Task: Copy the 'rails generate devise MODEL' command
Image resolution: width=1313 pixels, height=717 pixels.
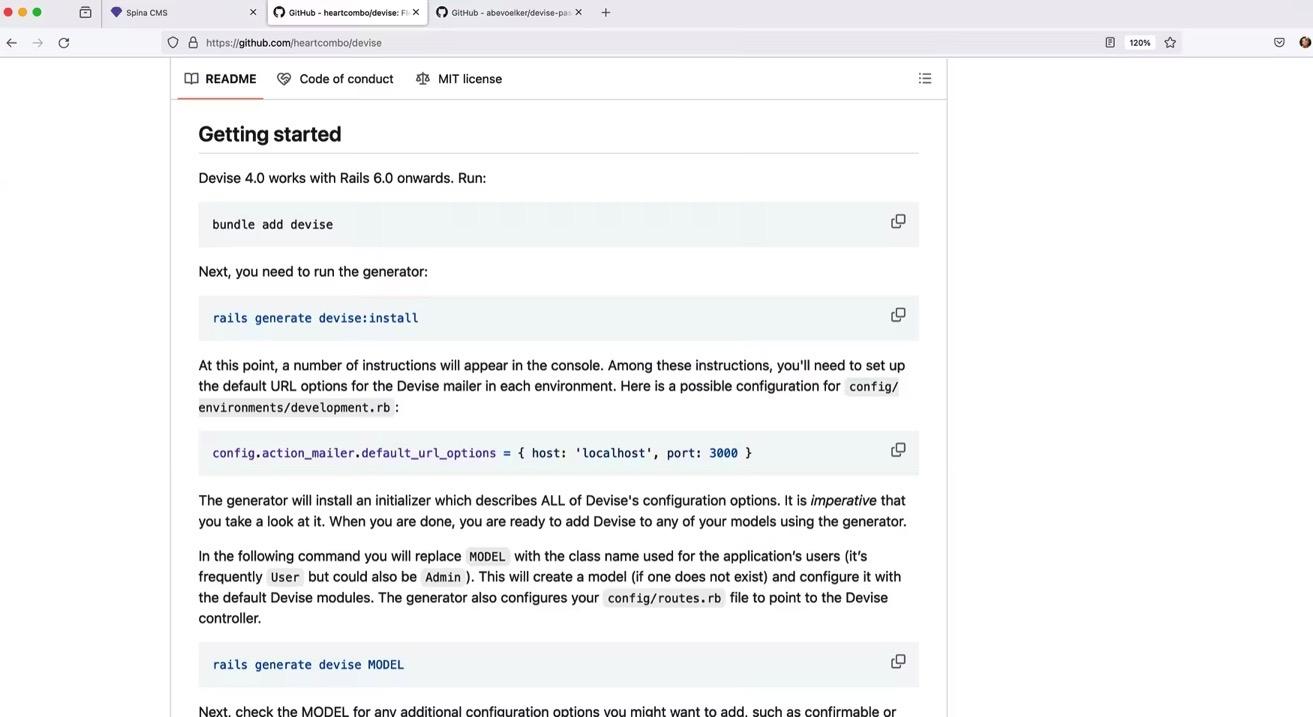Action: [898, 662]
